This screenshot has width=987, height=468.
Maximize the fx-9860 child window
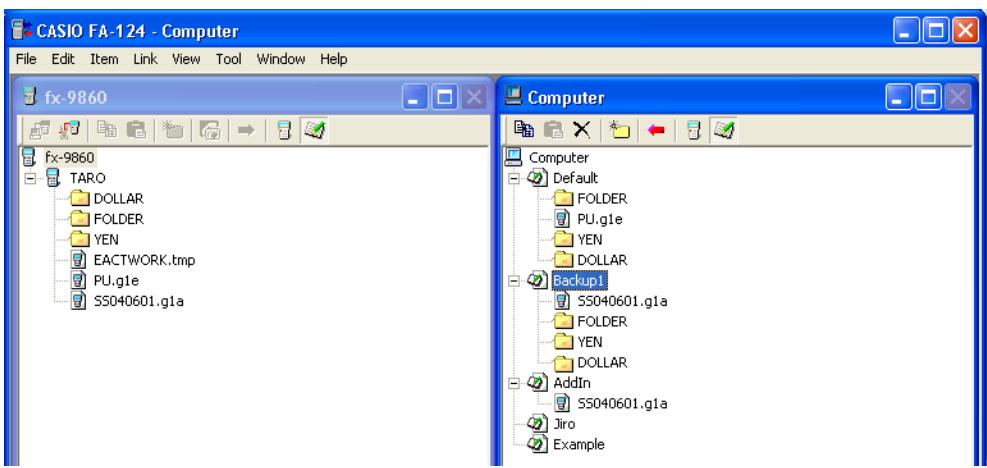pyautogui.click(x=446, y=98)
